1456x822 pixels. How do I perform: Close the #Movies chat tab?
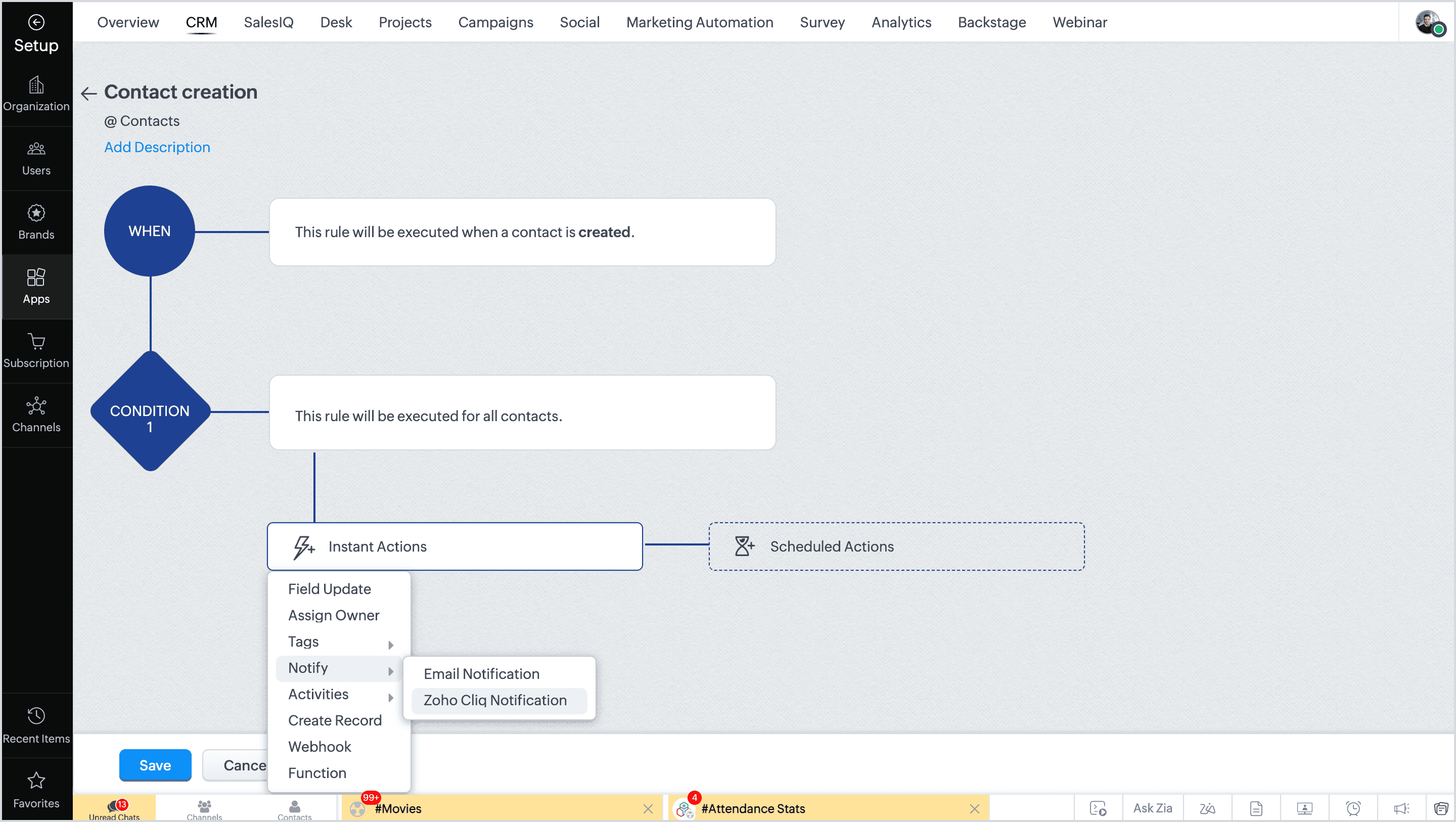tap(648, 809)
